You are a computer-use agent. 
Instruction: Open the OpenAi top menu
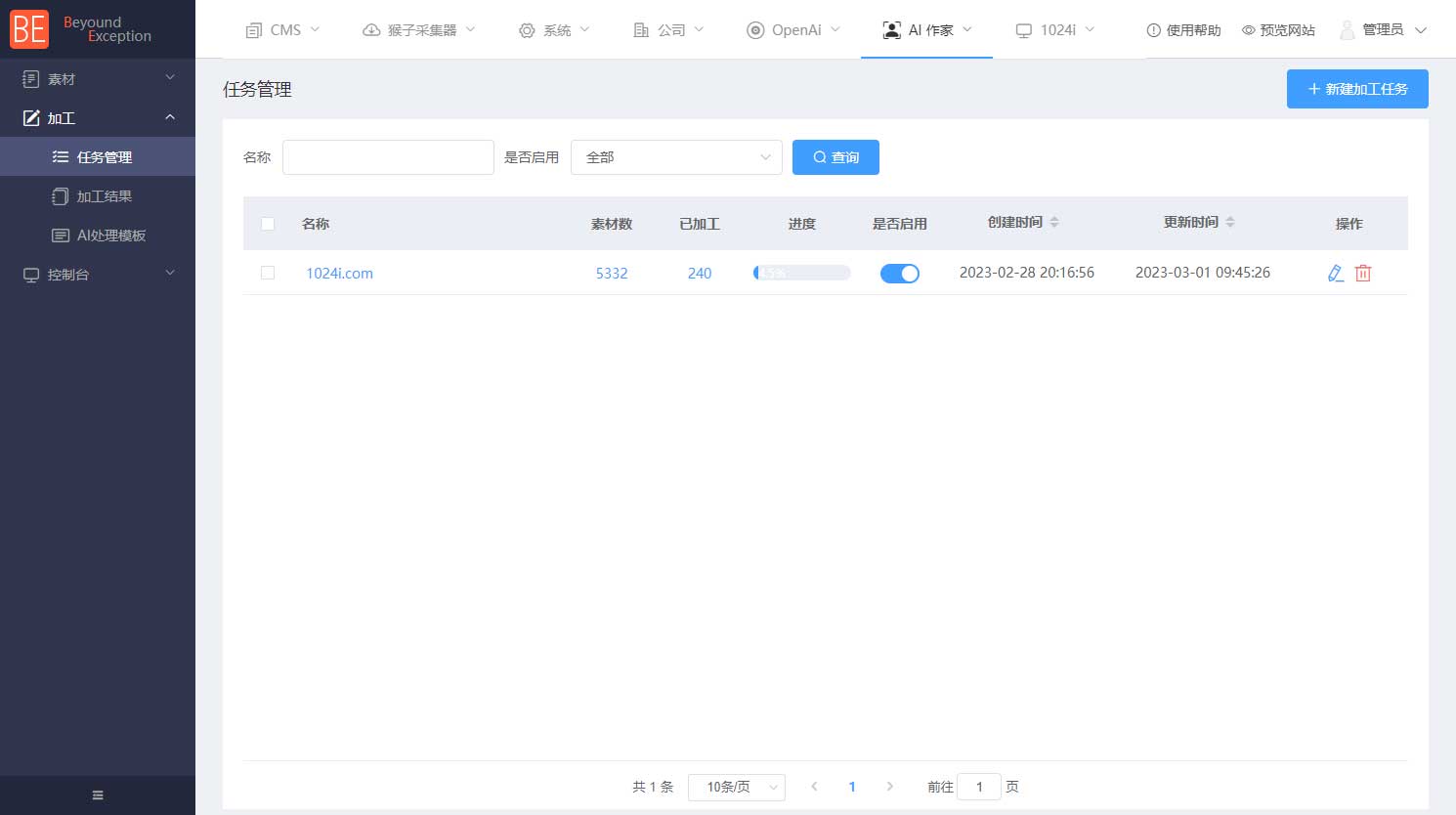tap(793, 30)
